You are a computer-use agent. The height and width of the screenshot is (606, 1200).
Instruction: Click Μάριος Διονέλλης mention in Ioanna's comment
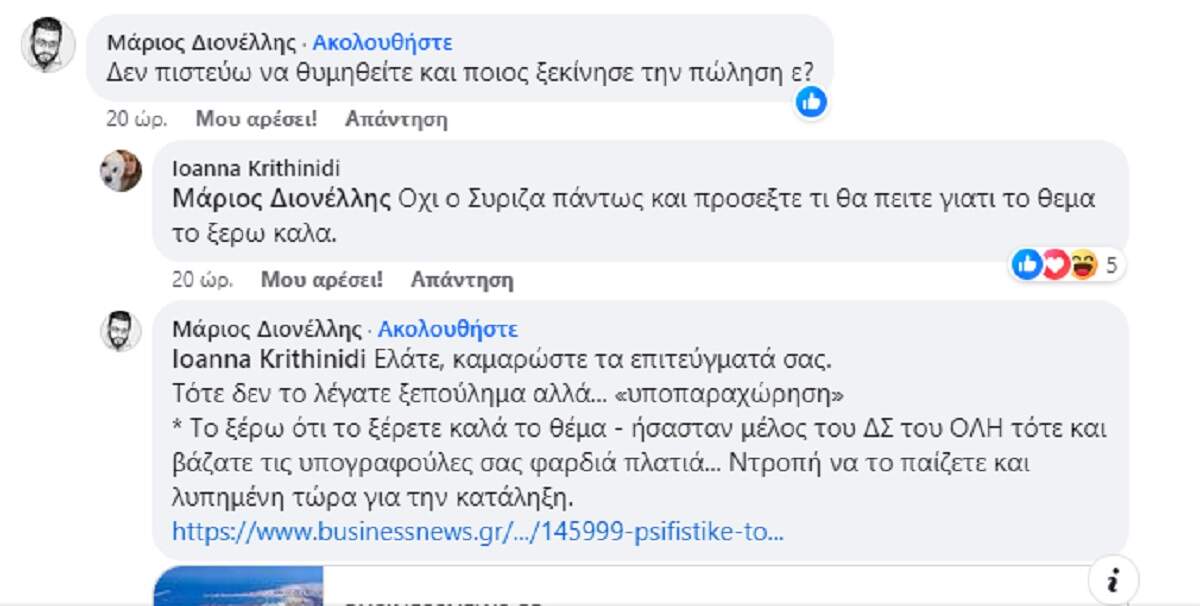(281, 199)
